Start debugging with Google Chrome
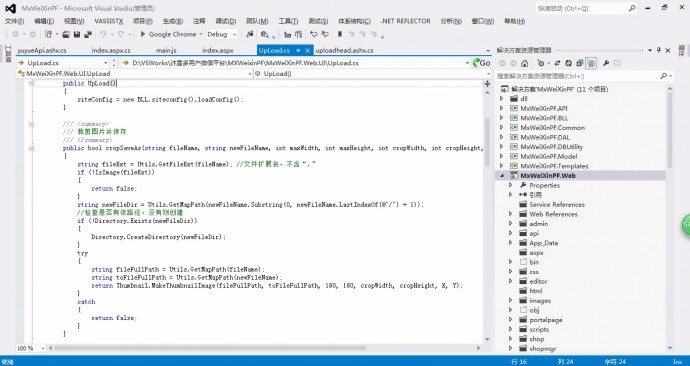The height and width of the screenshot is (366, 690). pos(168,34)
